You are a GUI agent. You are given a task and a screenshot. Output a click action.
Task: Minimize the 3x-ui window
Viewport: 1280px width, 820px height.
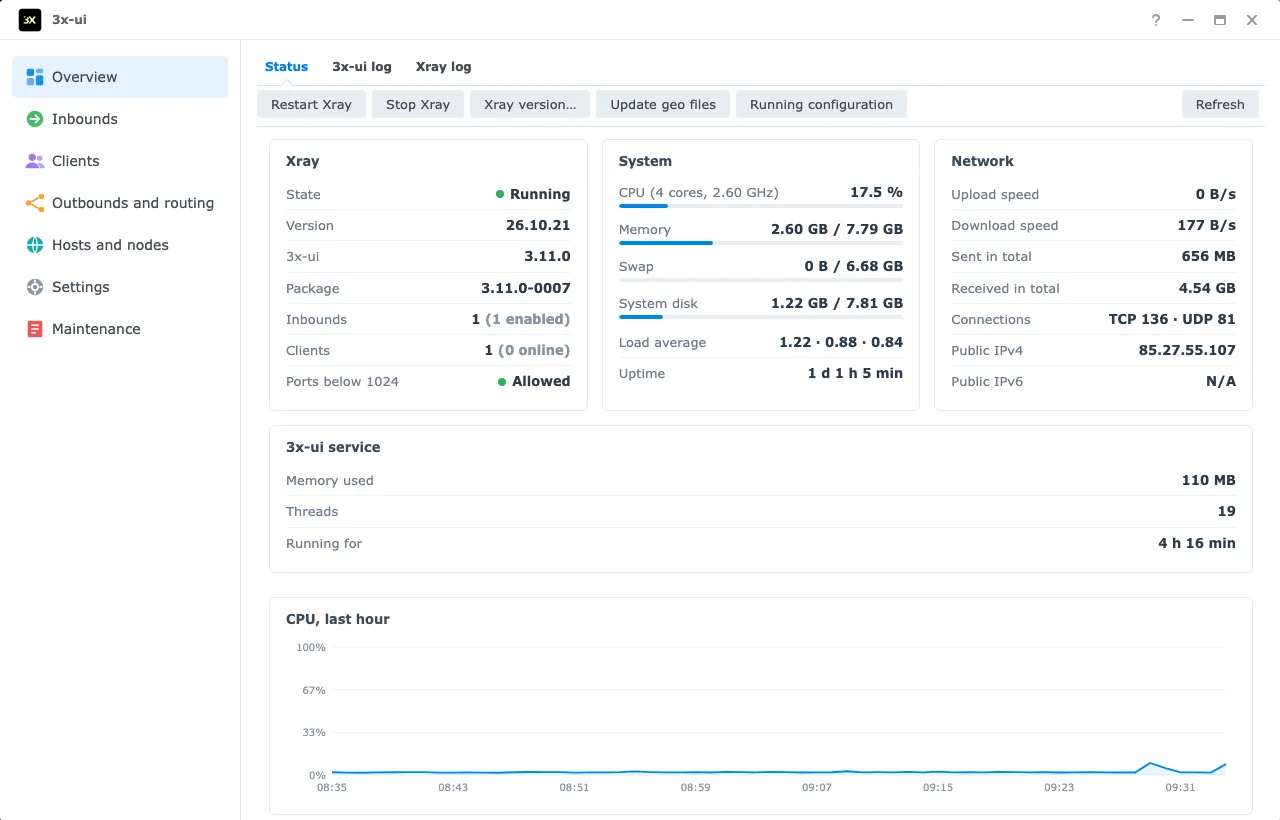tap(1188, 20)
